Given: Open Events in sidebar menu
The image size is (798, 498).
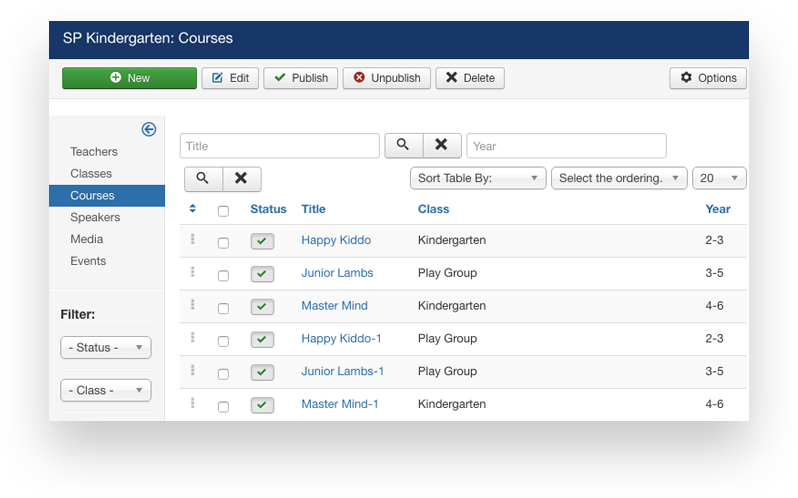Looking at the screenshot, I should [x=88, y=261].
